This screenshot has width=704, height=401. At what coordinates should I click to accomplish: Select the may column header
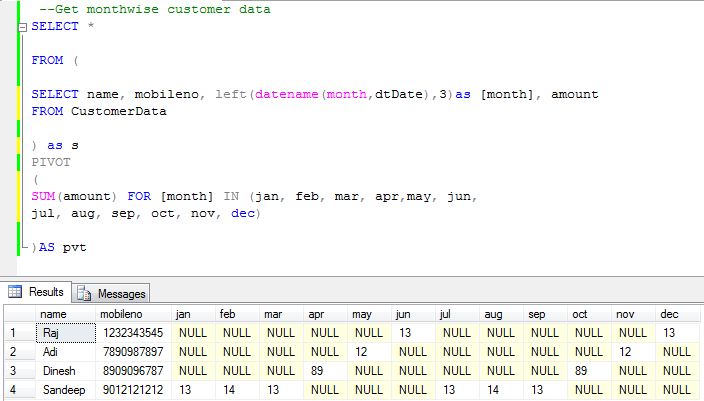pyautogui.click(x=369, y=314)
